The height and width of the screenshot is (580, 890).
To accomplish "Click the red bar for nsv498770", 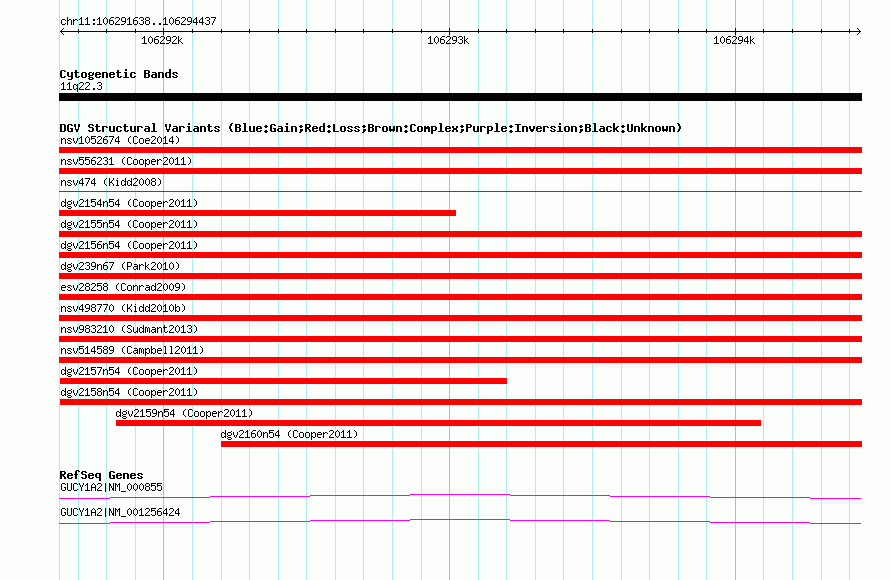I will coord(460,318).
